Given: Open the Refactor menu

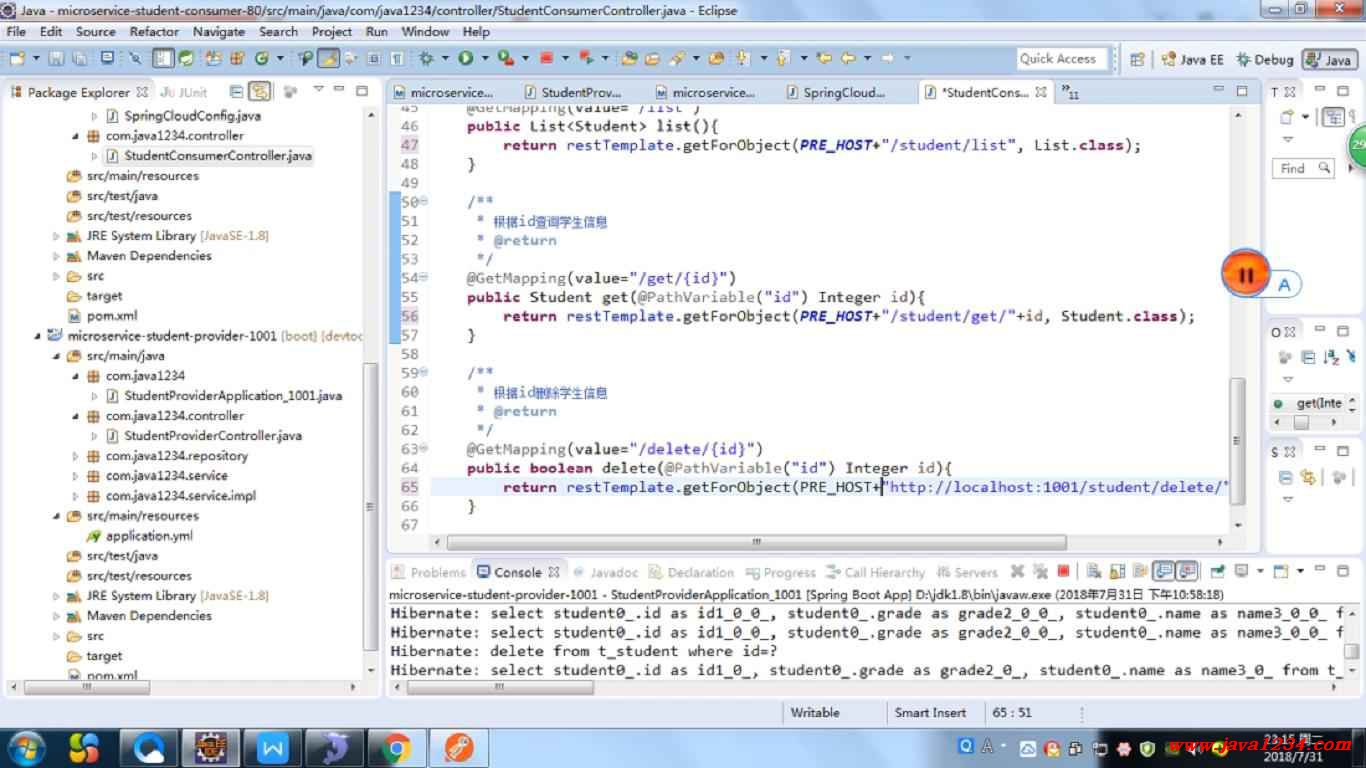Looking at the screenshot, I should pyautogui.click(x=154, y=31).
